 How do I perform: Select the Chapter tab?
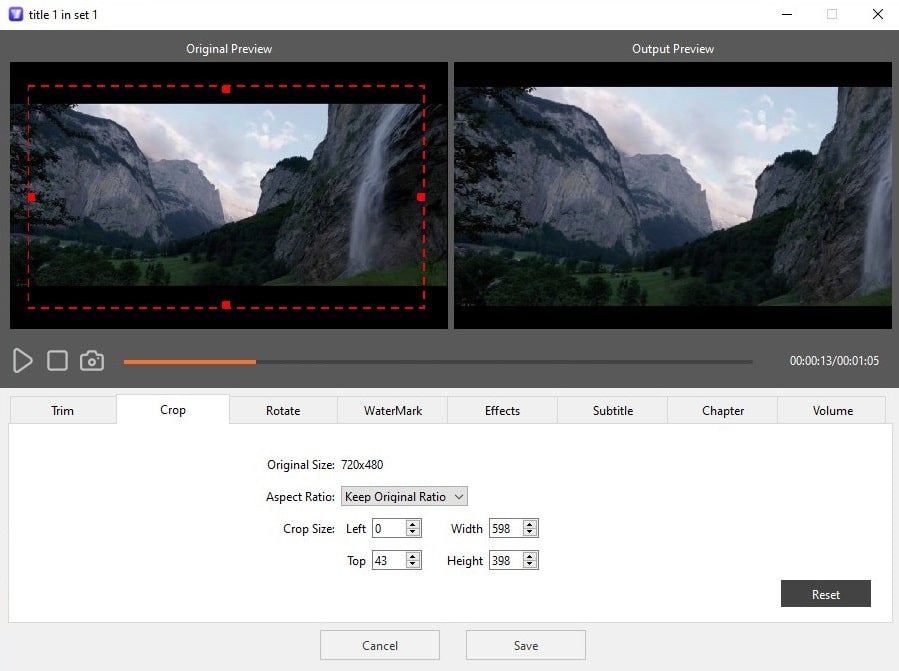[x=722, y=410]
